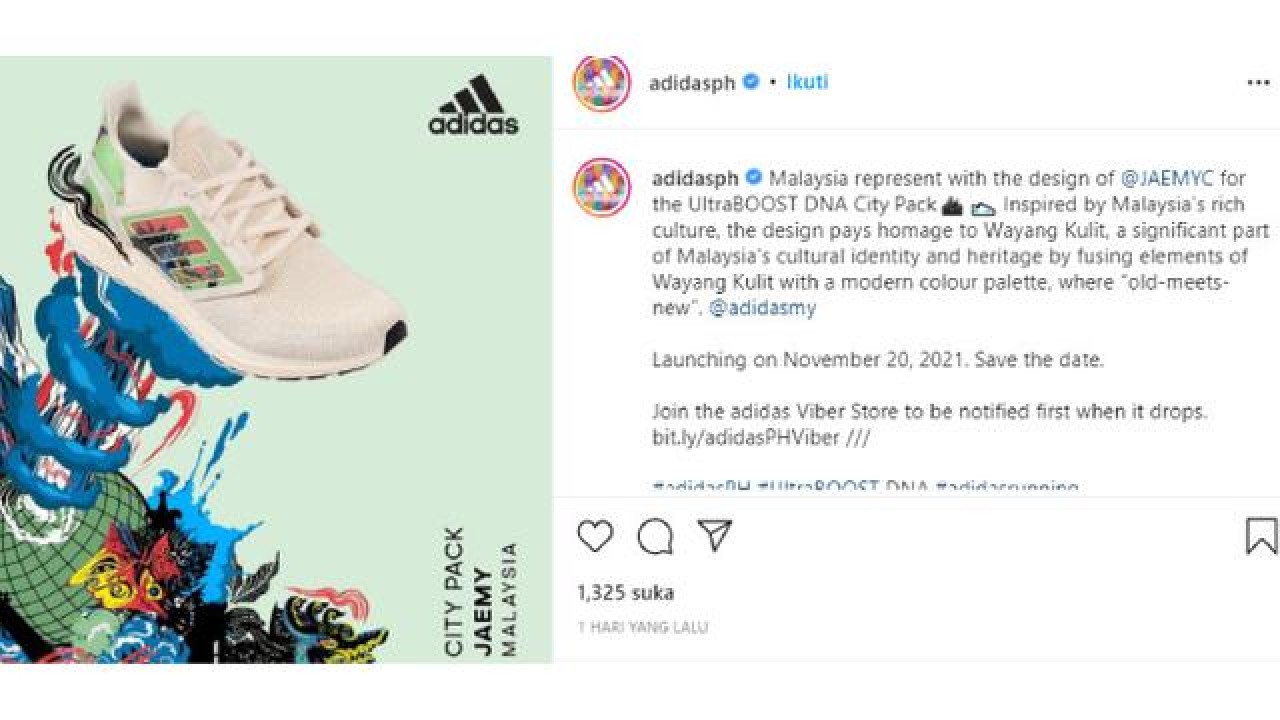This screenshot has width=1280, height=720.
Task: Like the post using the heart icon
Action: (596, 536)
